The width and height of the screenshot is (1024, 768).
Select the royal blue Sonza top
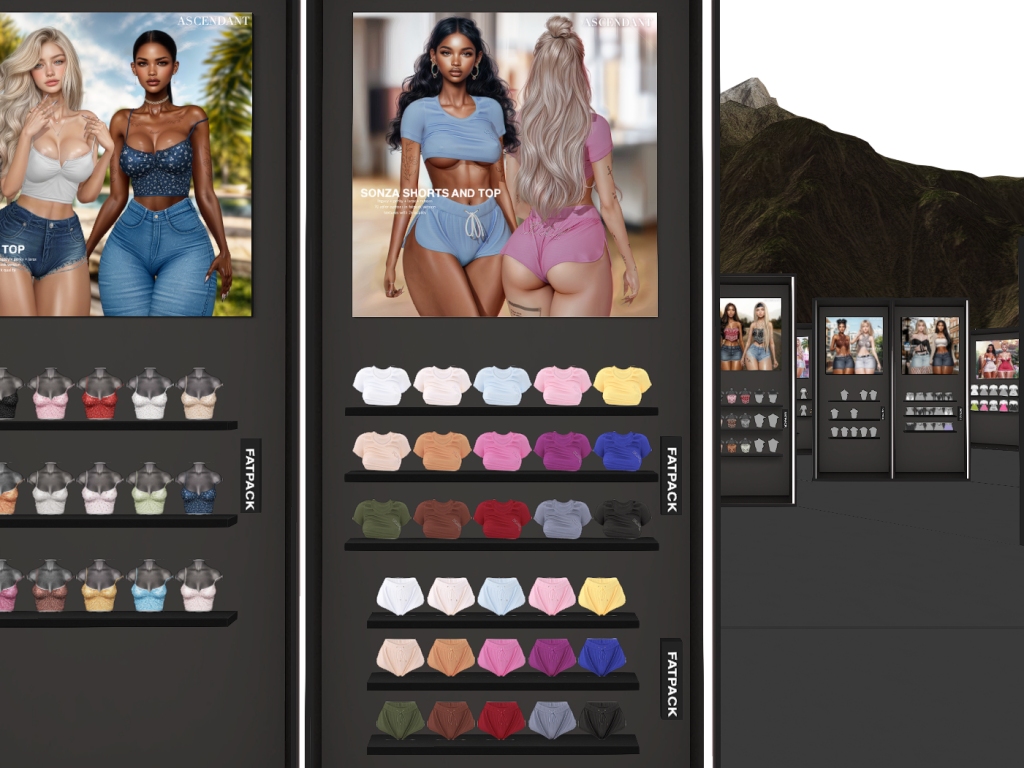click(622, 451)
